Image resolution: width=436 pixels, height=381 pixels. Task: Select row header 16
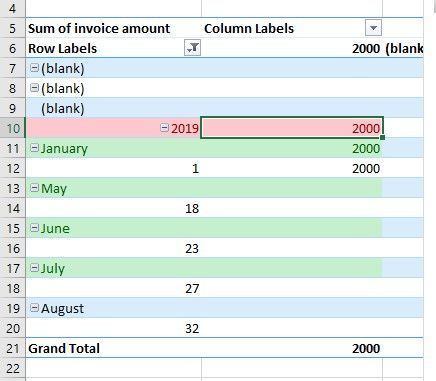coord(12,248)
